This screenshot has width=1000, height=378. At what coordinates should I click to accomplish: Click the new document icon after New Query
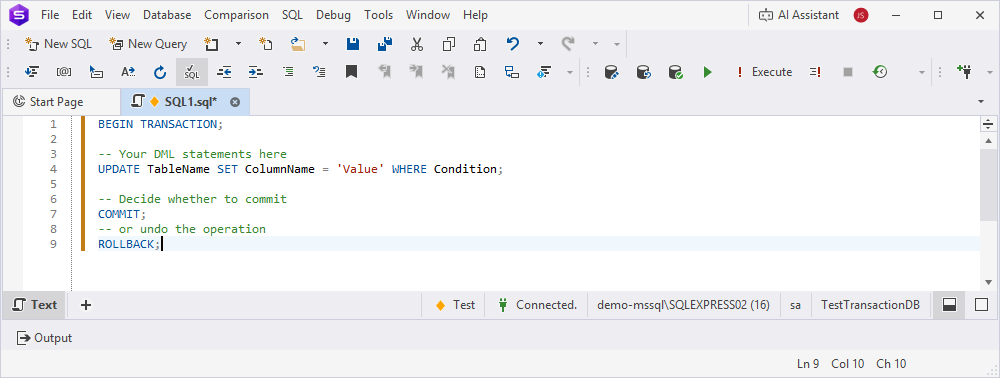(211, 44)
